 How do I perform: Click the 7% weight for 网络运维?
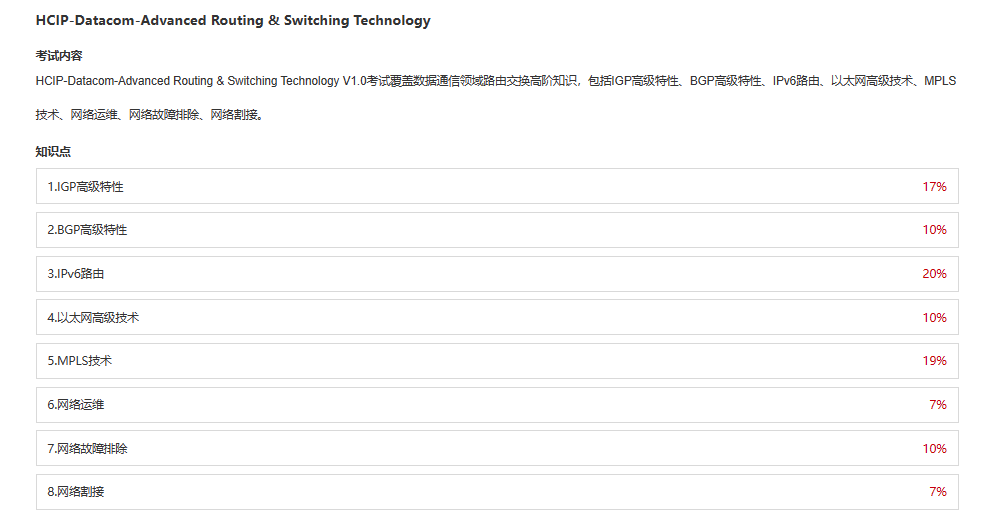coord(938,405)
